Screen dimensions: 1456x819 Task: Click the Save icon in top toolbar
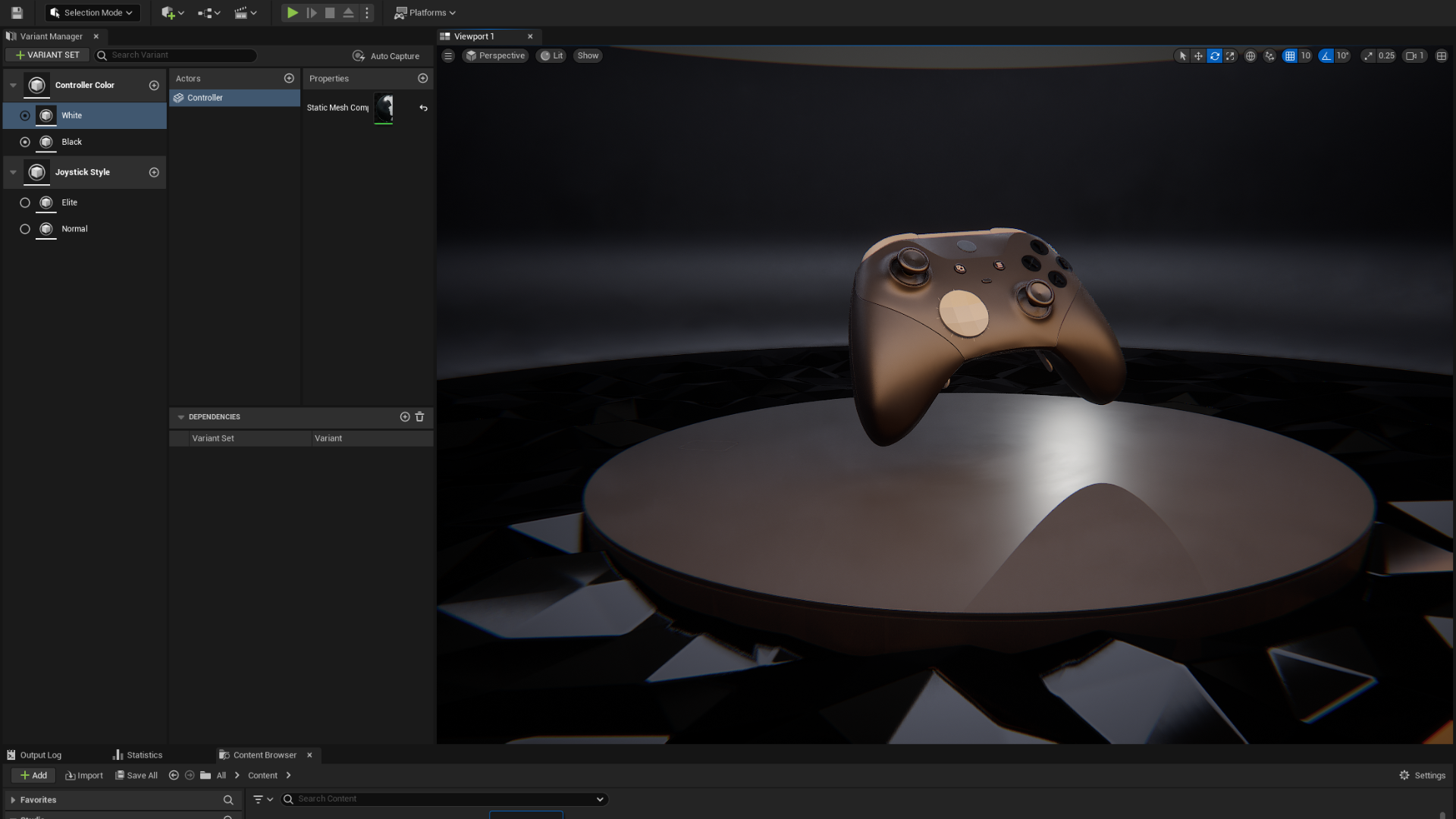(15, 12)
